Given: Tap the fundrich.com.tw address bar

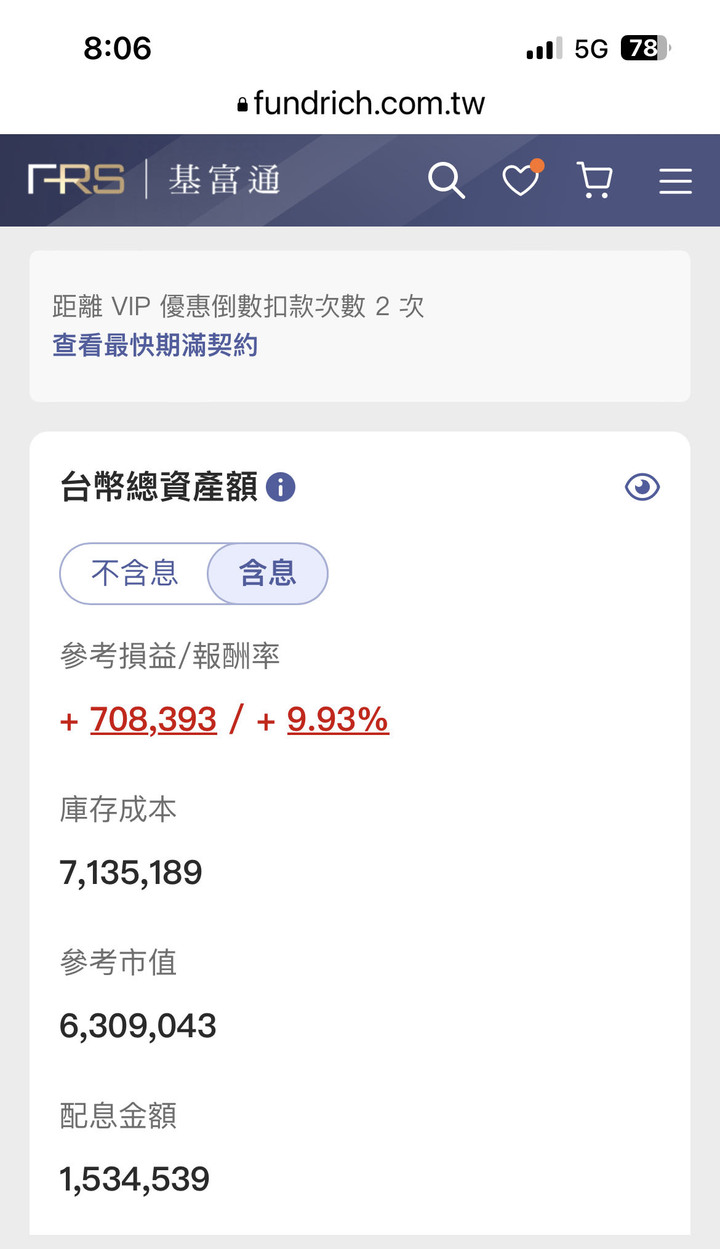Looking at the screenshot, I should click(x=360, y=103).
